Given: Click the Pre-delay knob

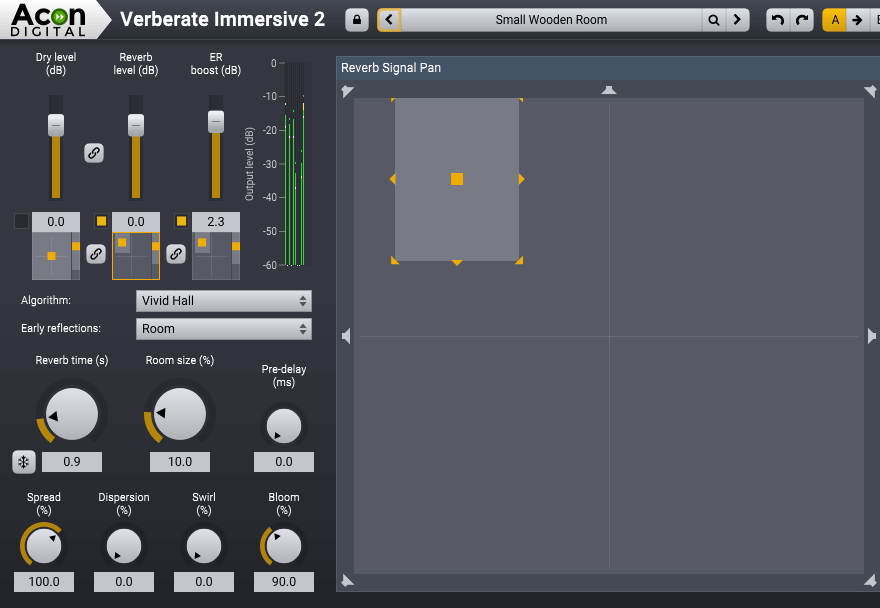Looking at the screenshot, I should tap(283, 426).
